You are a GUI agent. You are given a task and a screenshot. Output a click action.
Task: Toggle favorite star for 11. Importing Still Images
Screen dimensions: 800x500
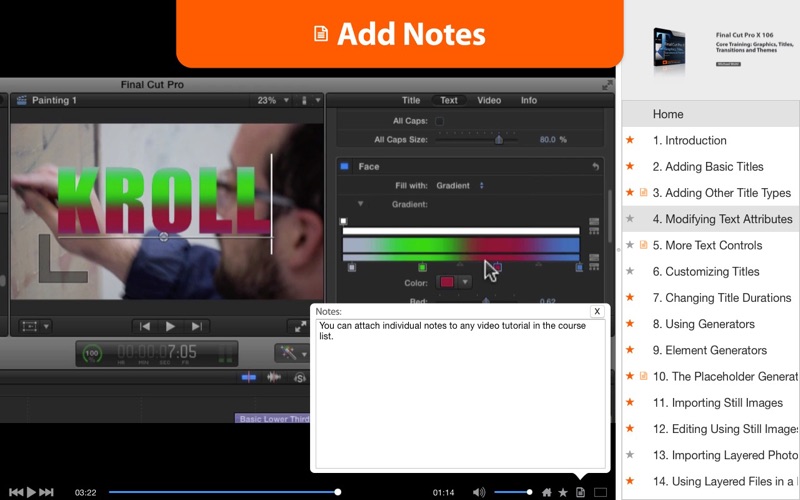pos(630,402)
